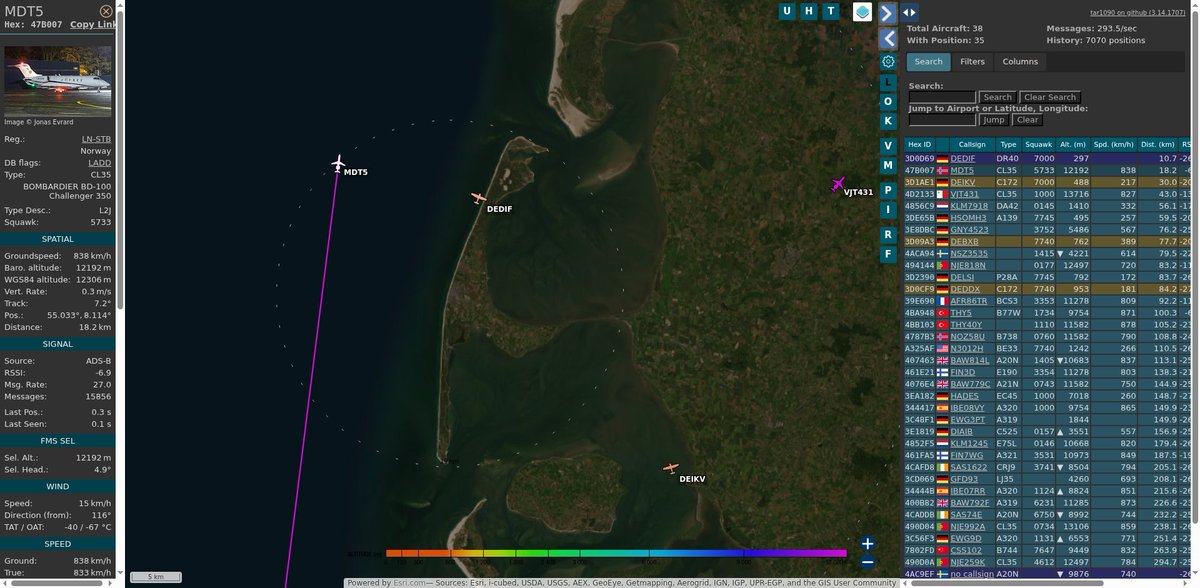Switch to the Filters tab
This screenshot has height=588, width=1200.
(972, 62)
